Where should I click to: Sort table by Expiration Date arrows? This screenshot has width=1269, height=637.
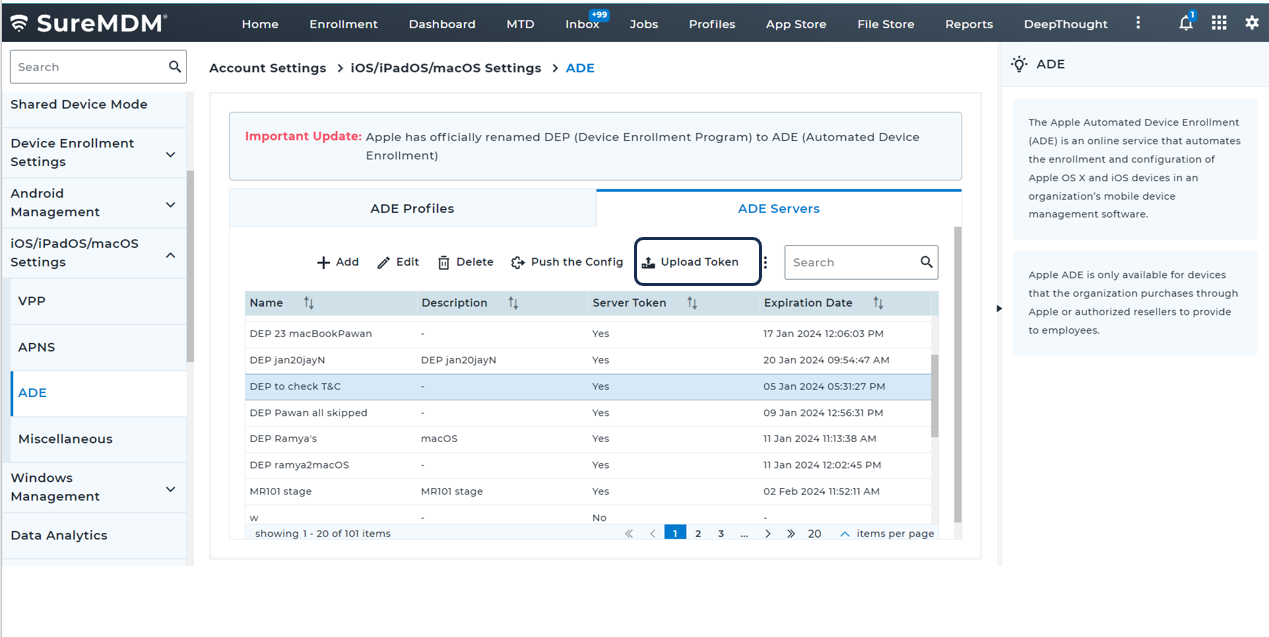click(x=878, y=303)
